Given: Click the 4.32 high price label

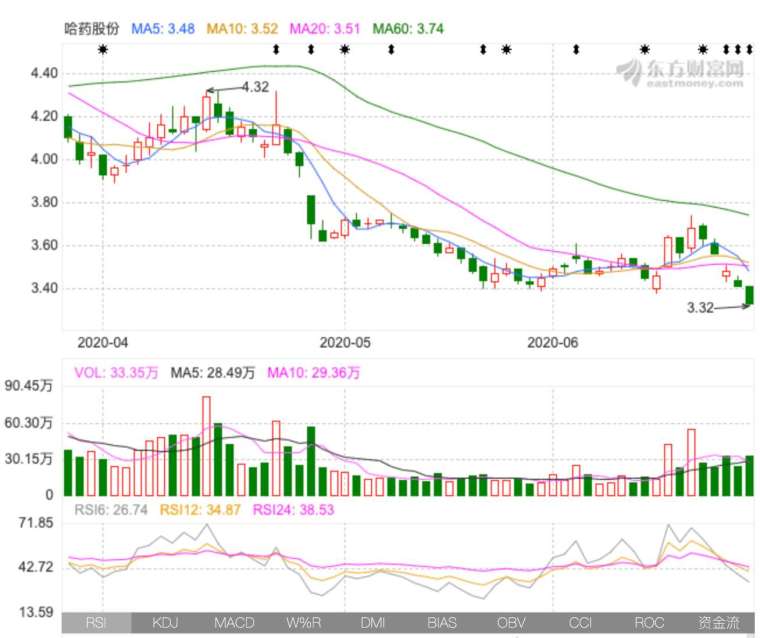Looking at the screenshot, I should click(x=255, y=87).
